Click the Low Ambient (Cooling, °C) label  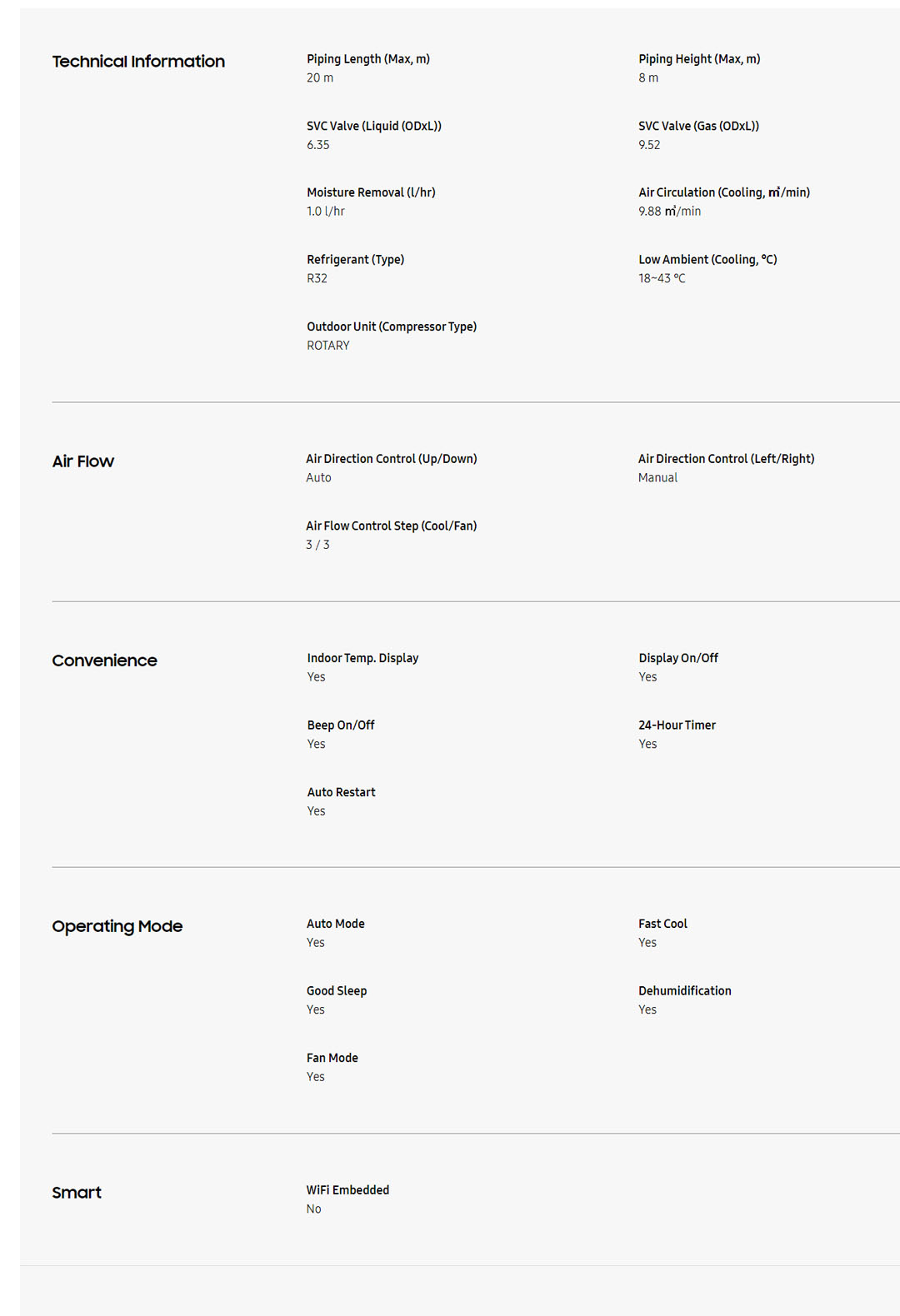tap(707, 260)
